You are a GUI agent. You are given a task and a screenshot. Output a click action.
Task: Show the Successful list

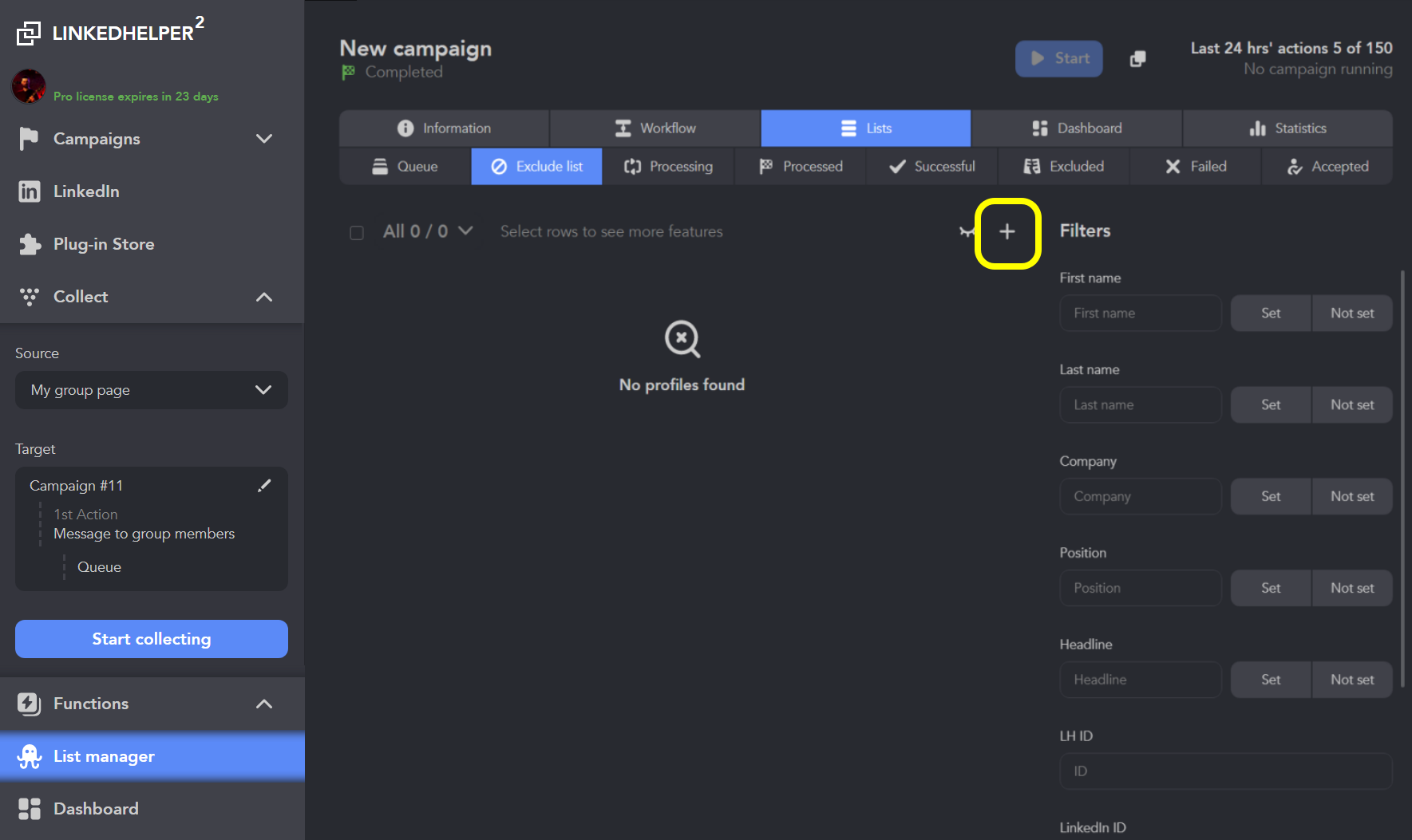pos(932,167)
